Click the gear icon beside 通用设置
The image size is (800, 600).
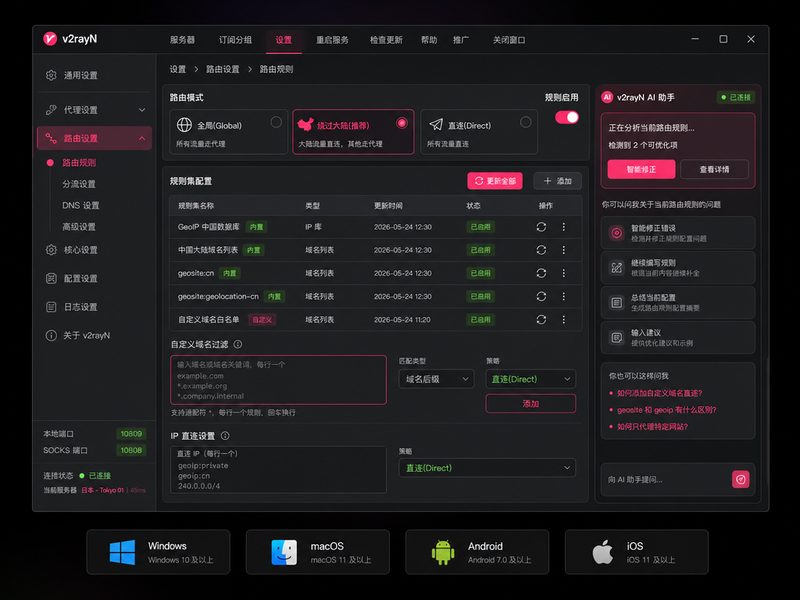coord(51,75)
